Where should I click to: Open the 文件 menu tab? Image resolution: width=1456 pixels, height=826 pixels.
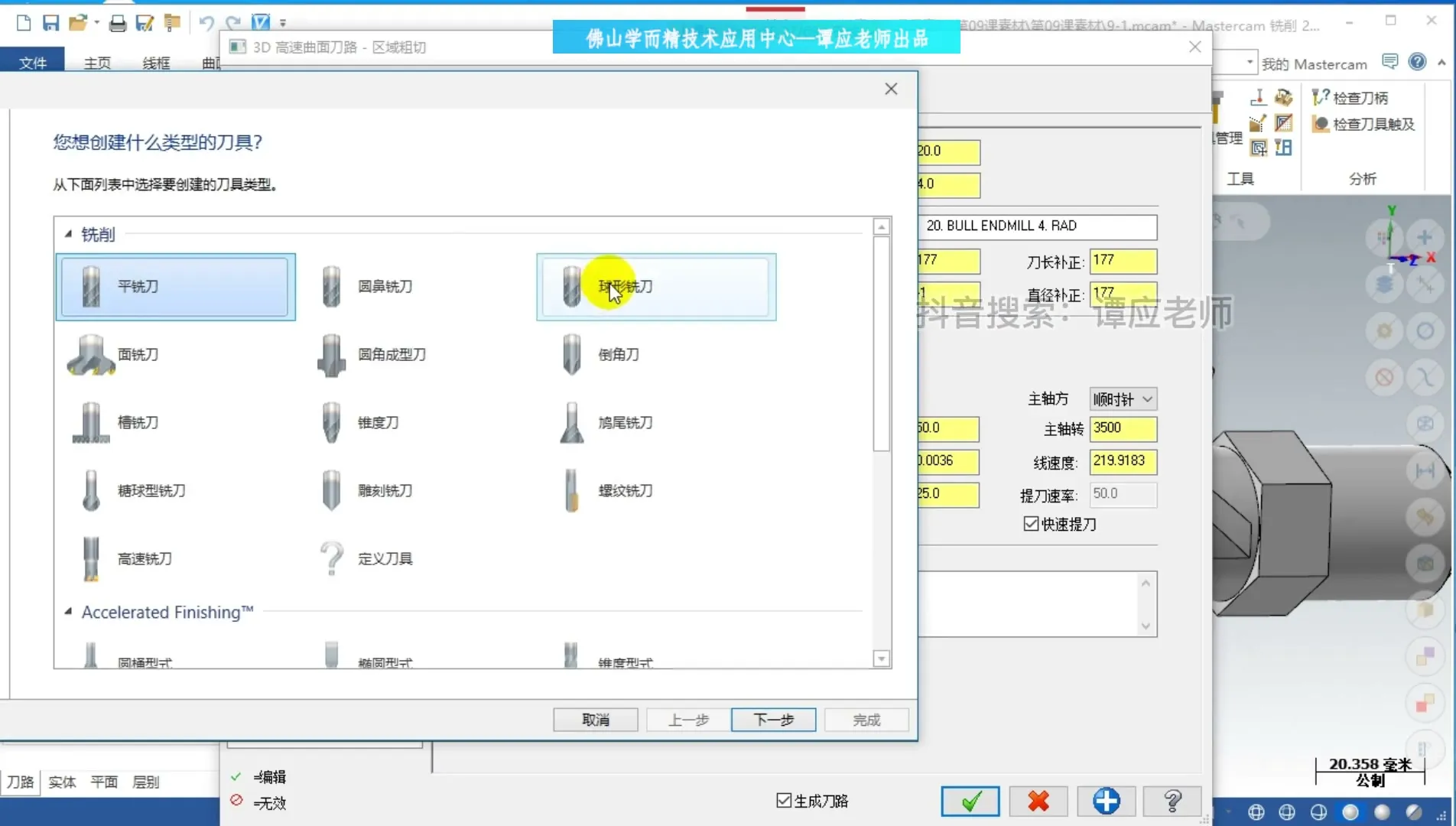[x=32, y=63]
